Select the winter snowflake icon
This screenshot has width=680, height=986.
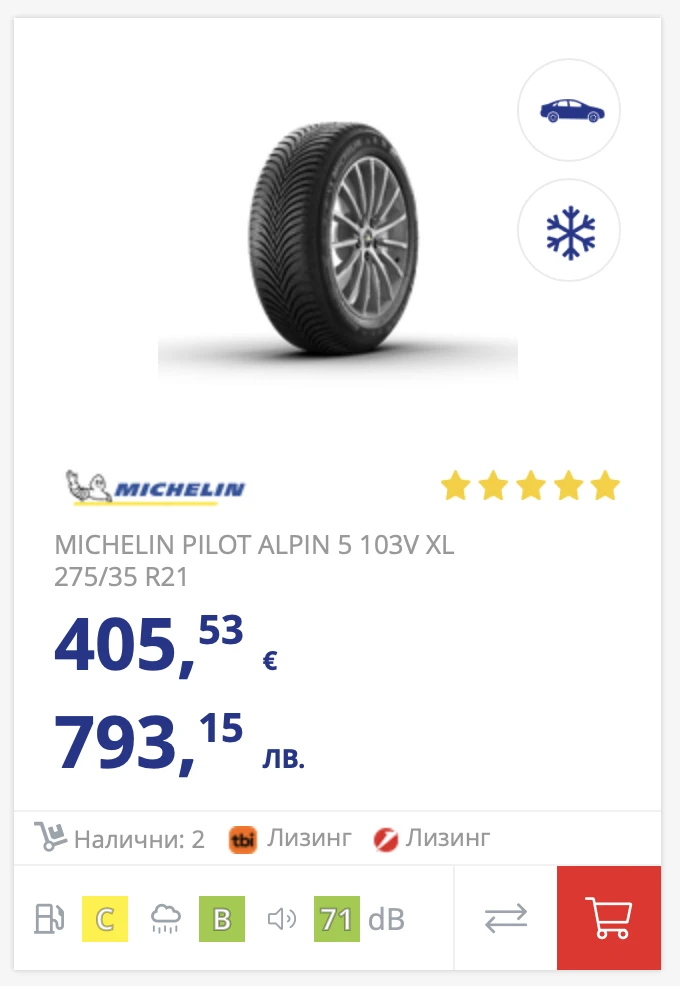point(568,229)
